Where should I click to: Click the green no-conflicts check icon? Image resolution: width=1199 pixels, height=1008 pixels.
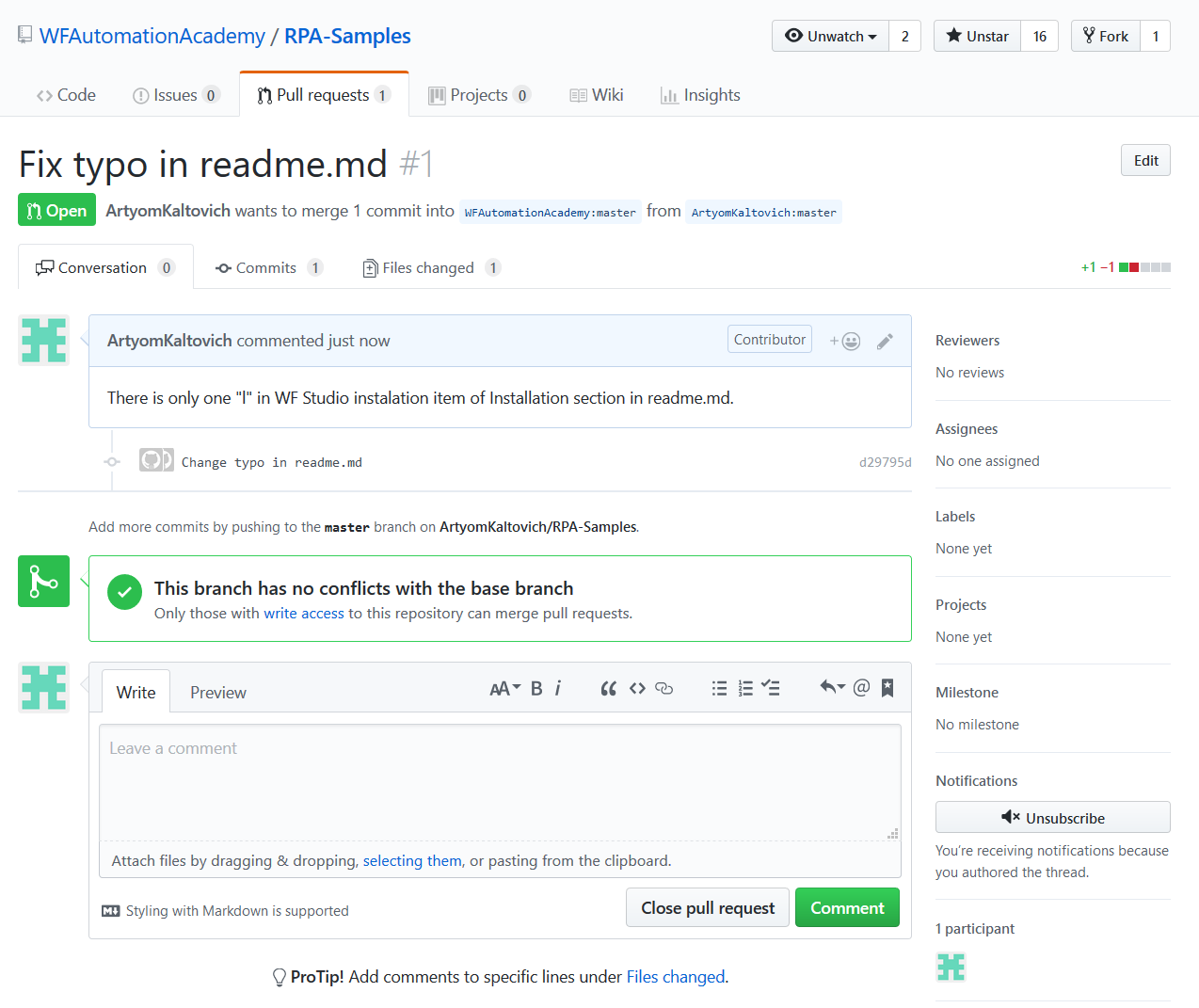(124, 592)
